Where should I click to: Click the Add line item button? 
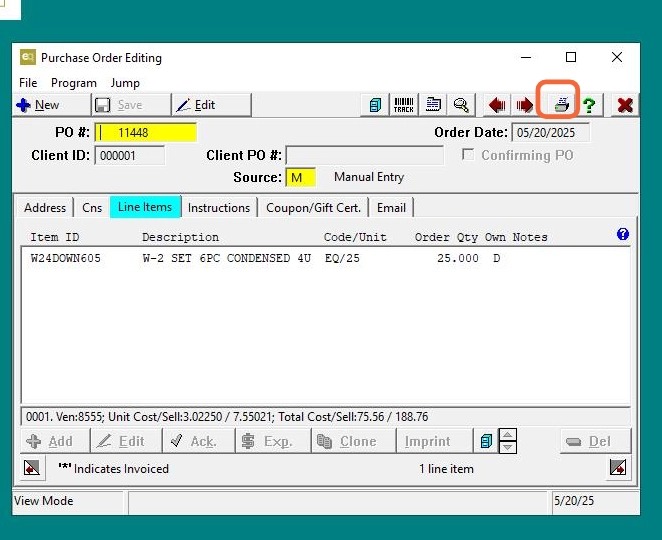[x=55, y=441]
